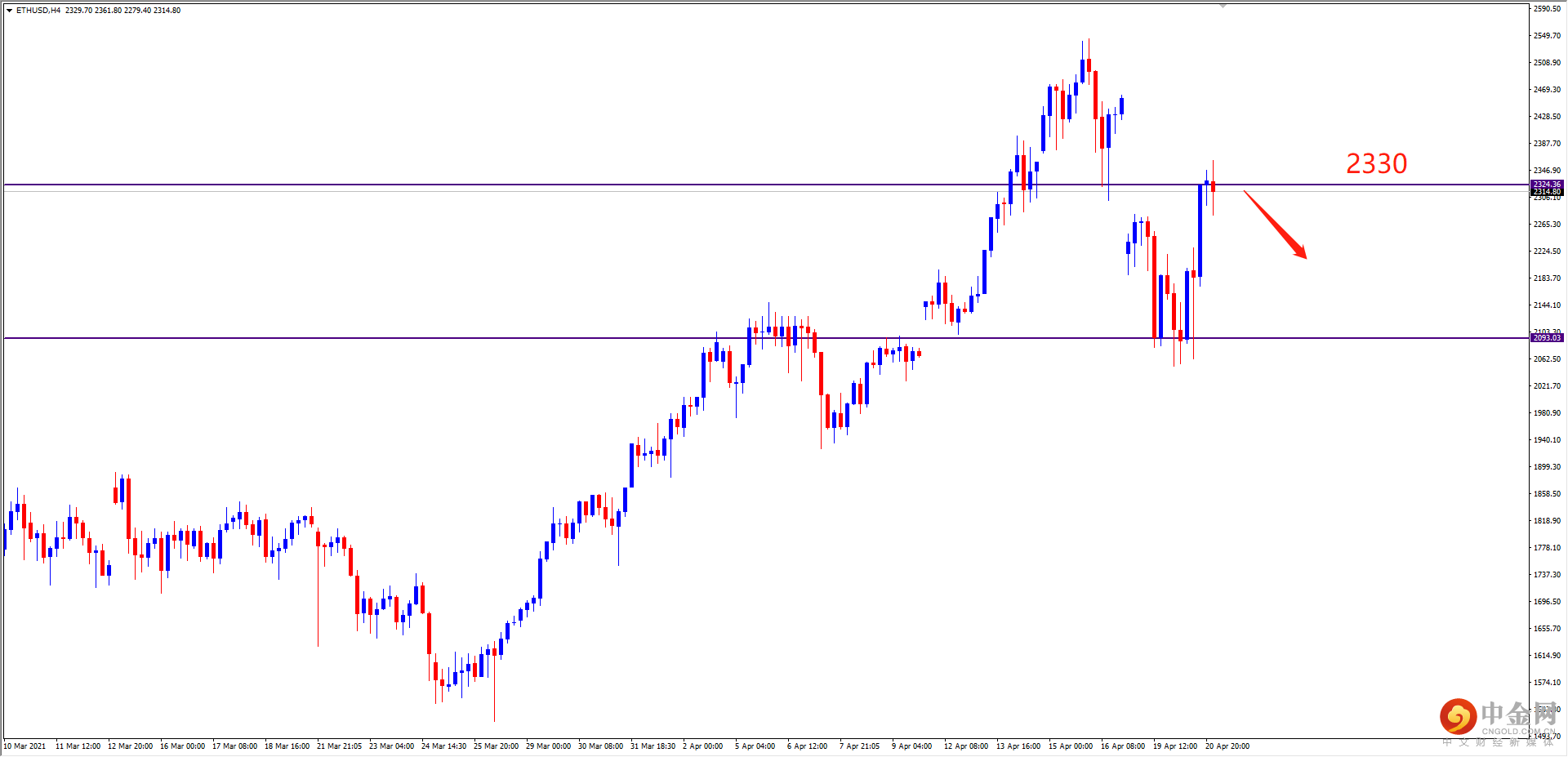Click the 10 Mar 2021 date label

(24, 746)
